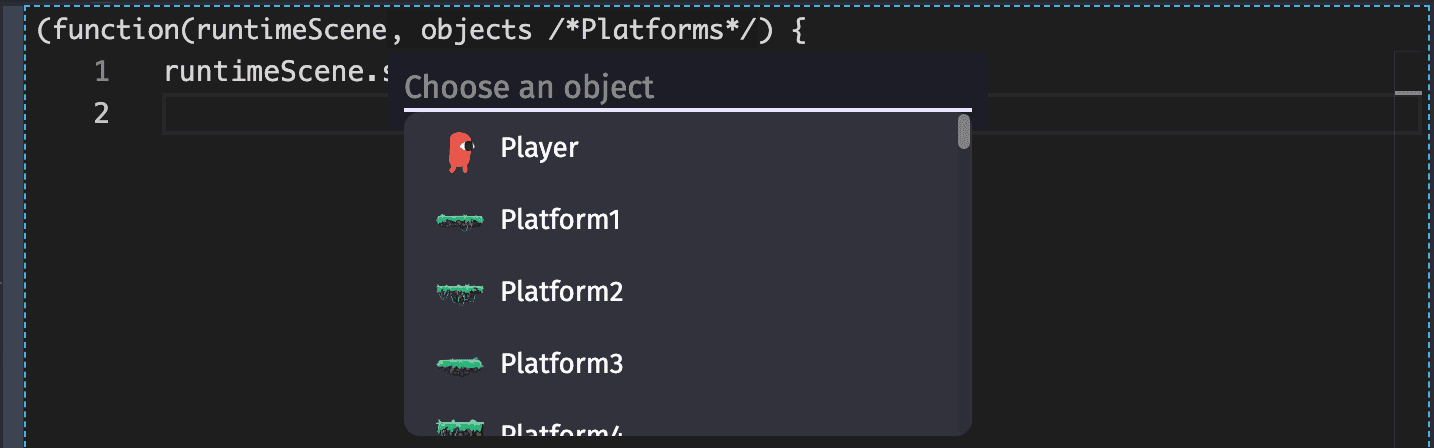The image size is (1434, 448).
Task: Click the object list scrollbar thumb
Action: (x=964, y=132)
